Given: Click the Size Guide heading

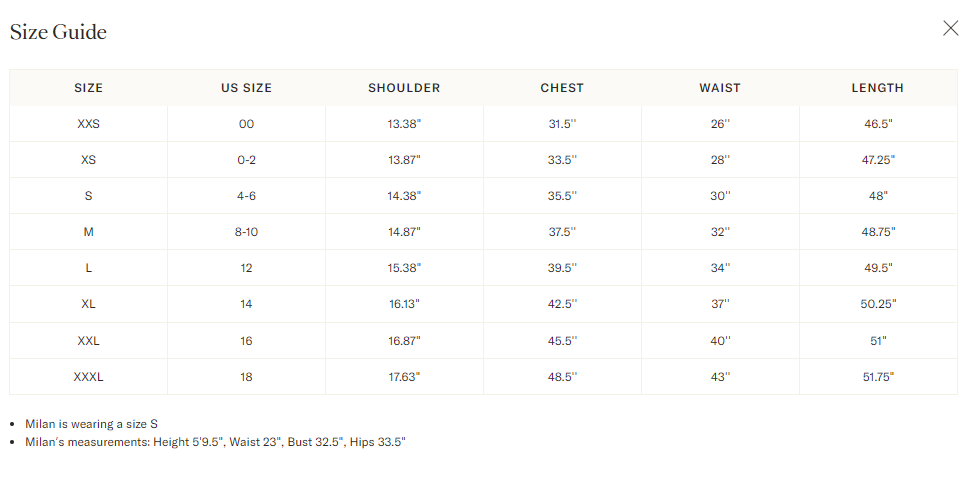Looking at the screenshot, I should pyautogui.click(x=58, y=32).
